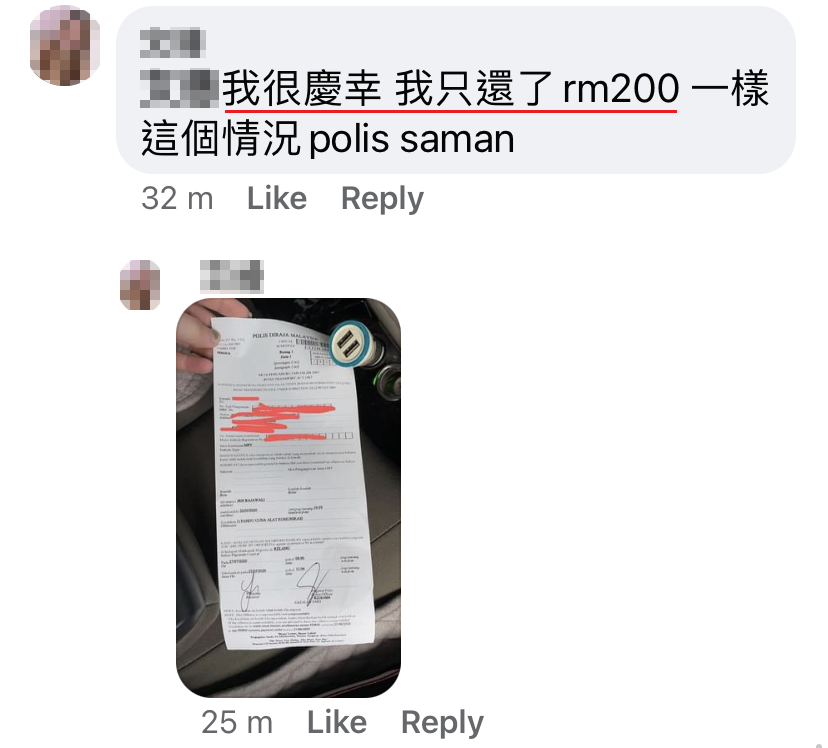
Task: Click the USB car charger in the photo
Action: 353,346
